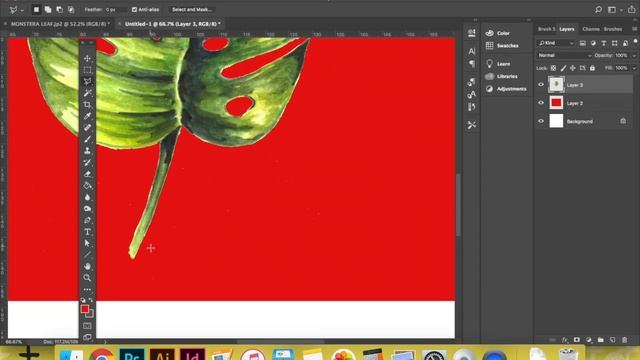Toggle lock image pixels brush icon
Viewport: 640px width, 360px height.
coord(563,68)
